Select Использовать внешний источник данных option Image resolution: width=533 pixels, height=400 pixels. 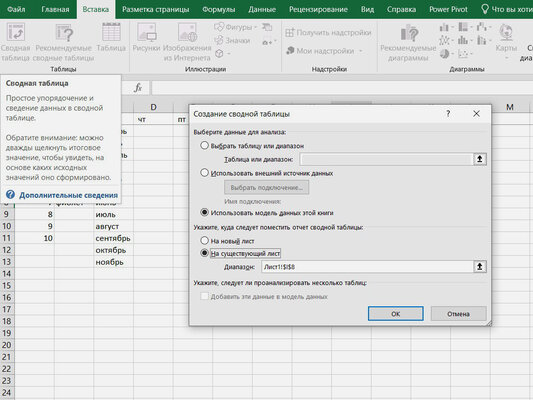204,173
